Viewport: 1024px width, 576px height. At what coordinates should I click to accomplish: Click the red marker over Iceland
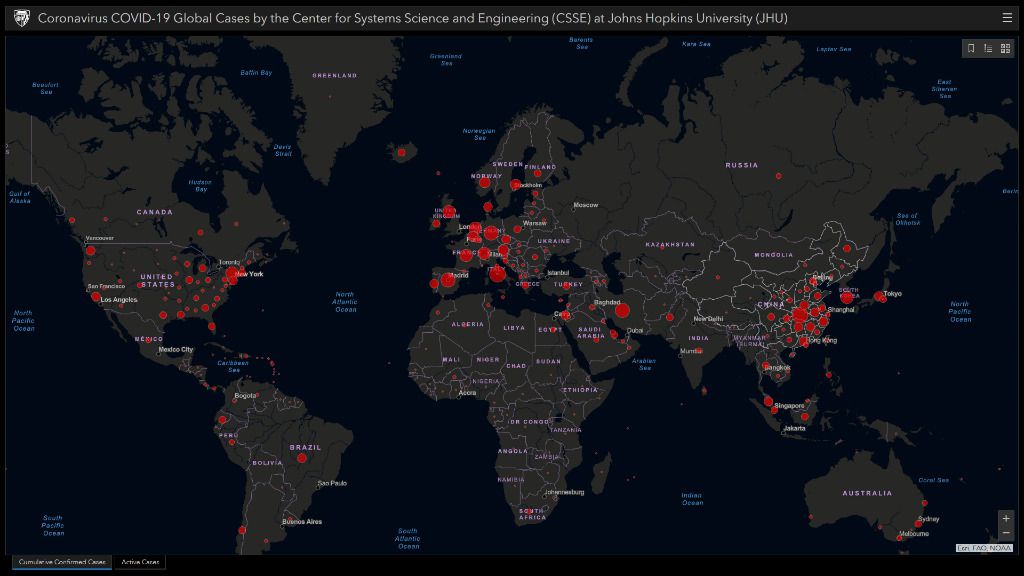[x=401, y=152]
